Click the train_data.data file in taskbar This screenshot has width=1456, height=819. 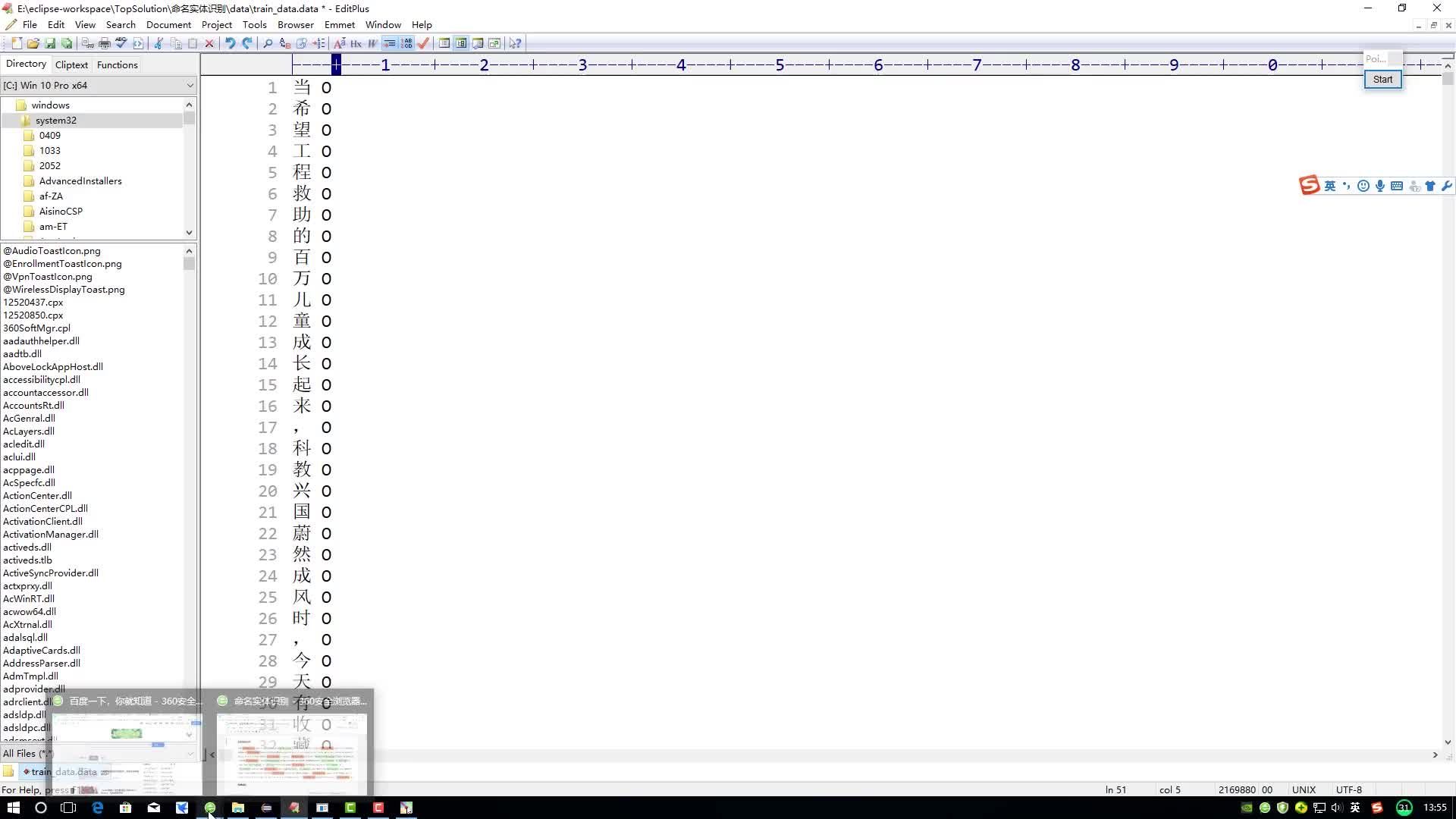(x=61, y=771)
